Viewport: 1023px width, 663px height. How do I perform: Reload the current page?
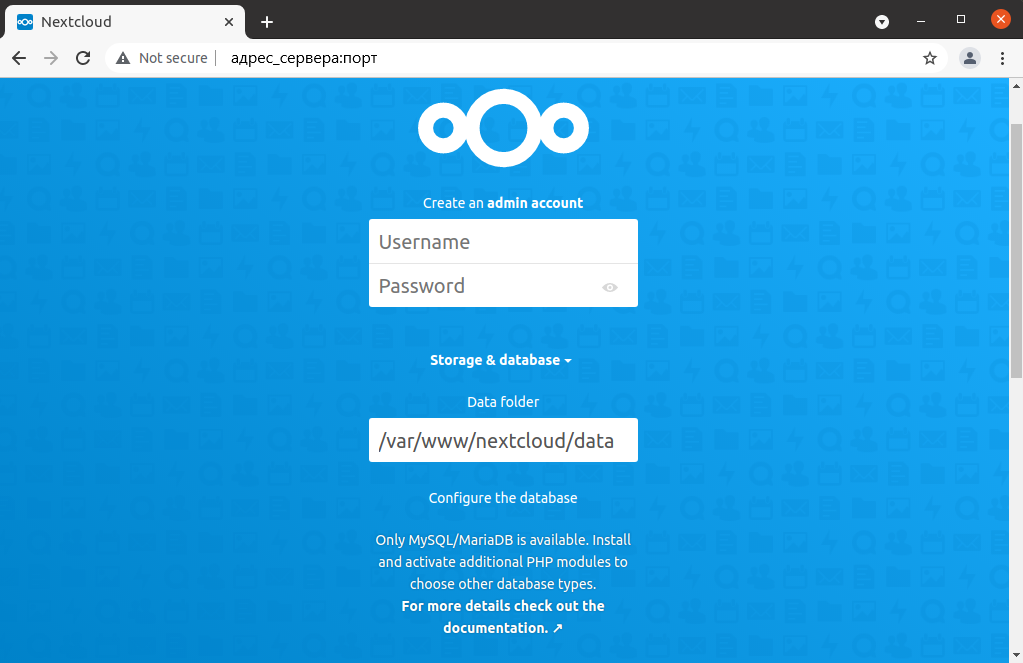[83, 58]
